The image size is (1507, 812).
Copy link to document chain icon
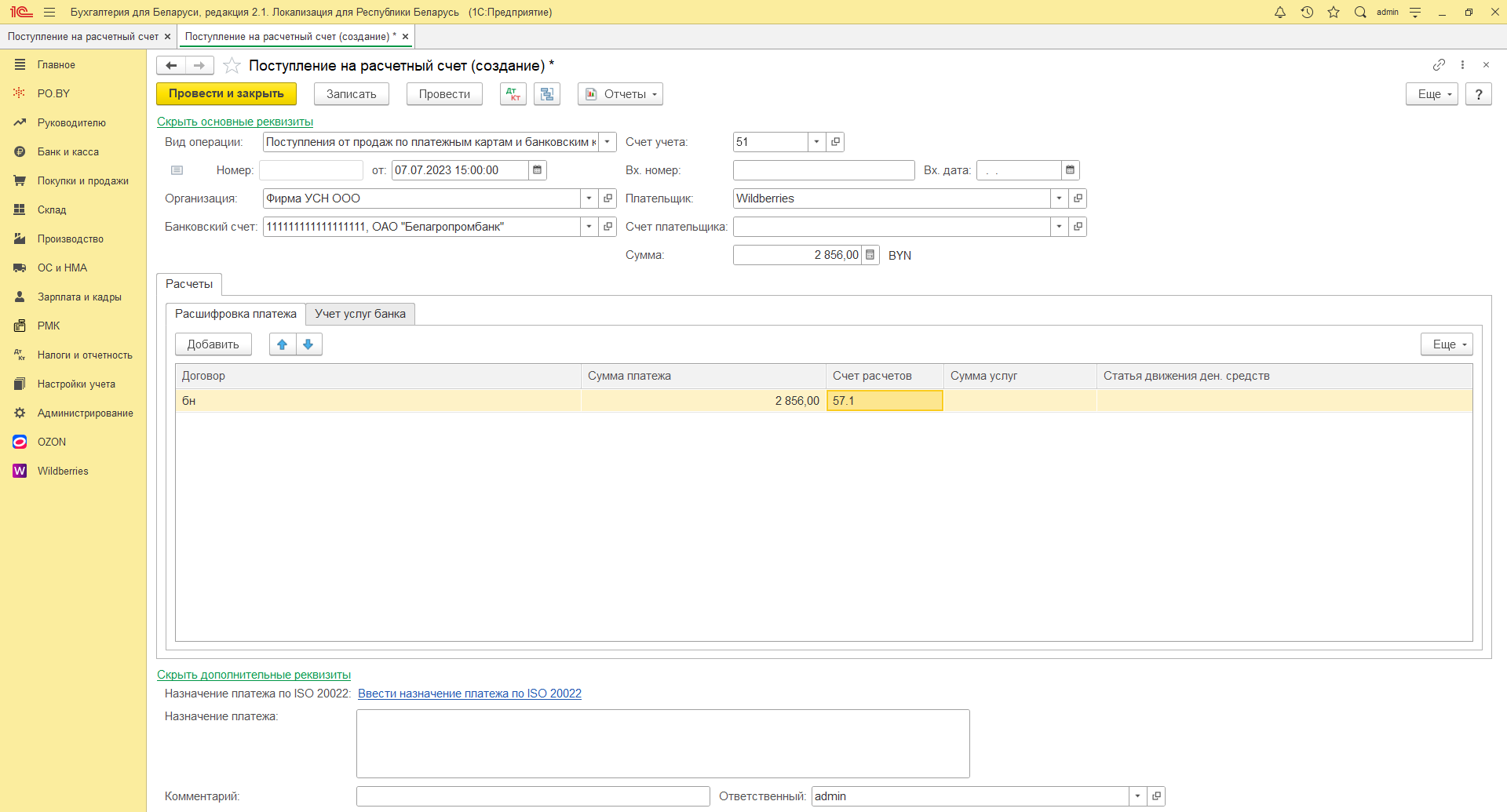coord(1439,64)
